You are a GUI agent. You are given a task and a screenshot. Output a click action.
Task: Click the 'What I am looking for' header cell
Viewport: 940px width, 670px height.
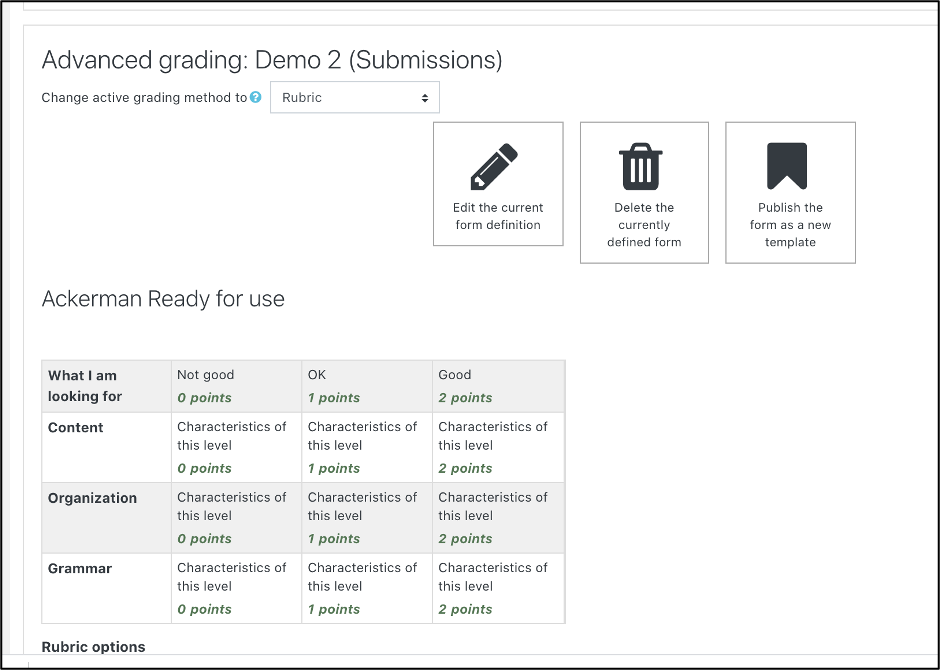[x=86, y=386]
